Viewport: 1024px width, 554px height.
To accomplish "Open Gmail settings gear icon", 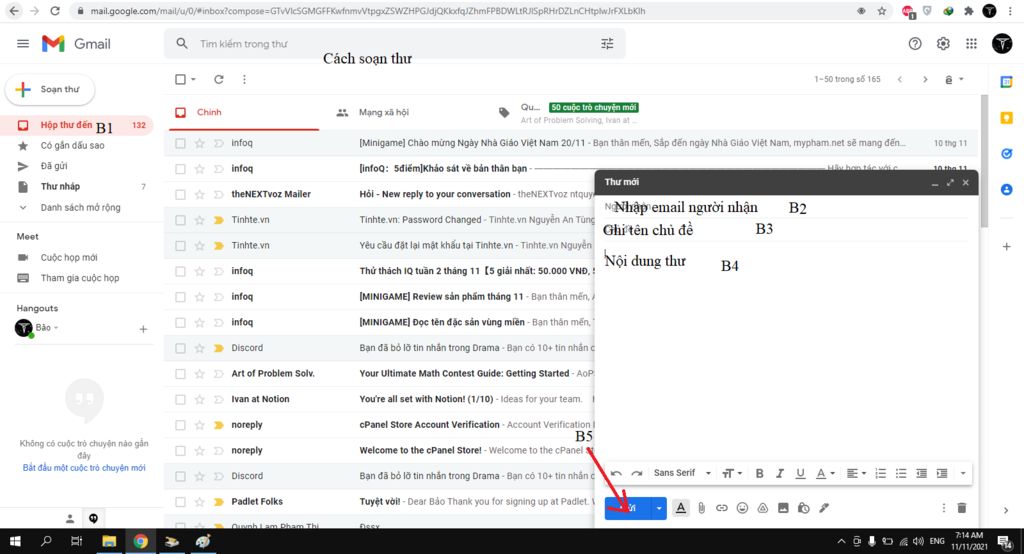I will 943,44.
